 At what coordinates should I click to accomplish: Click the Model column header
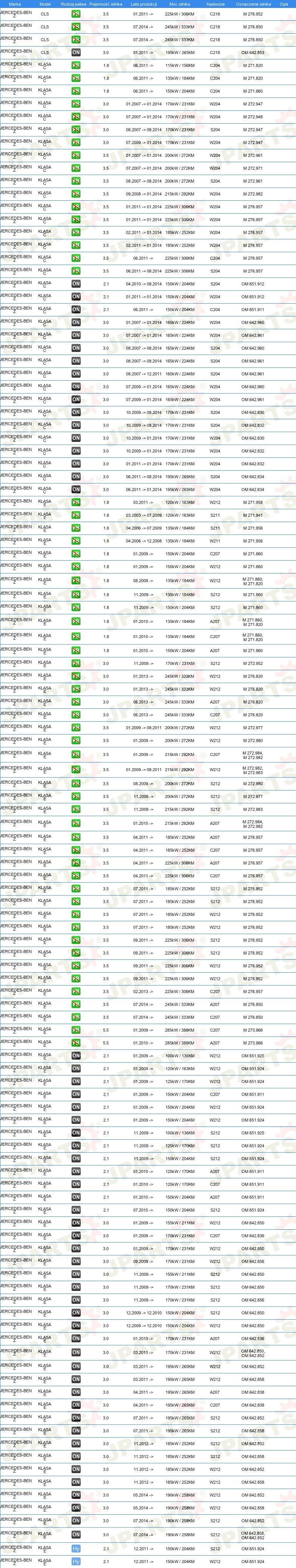click(45, 4)
